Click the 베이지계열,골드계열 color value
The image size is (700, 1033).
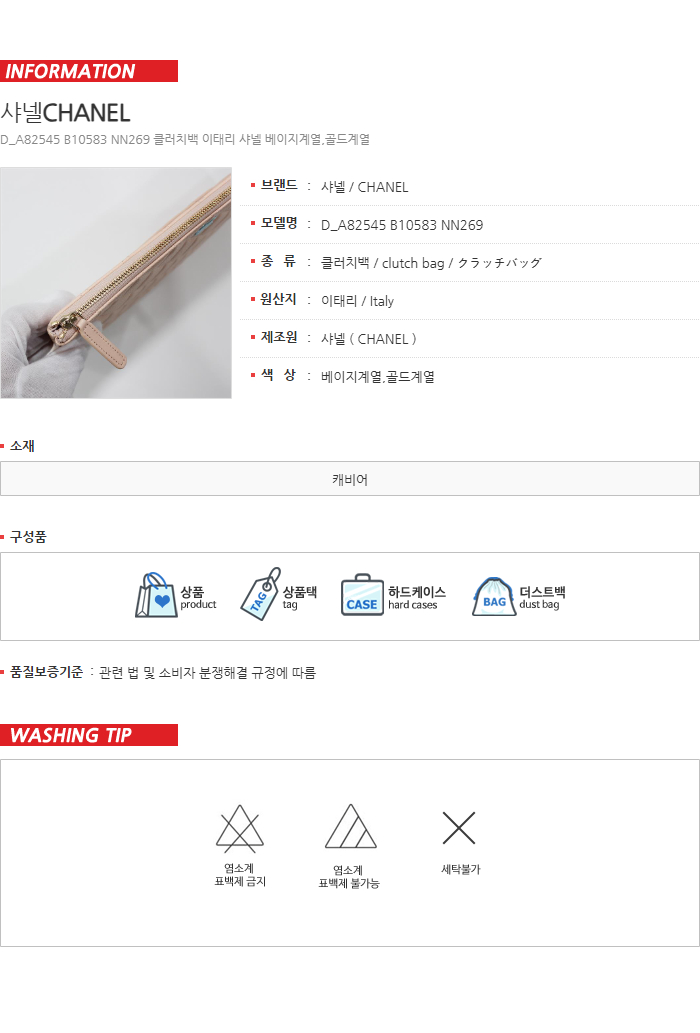pos(377,377)
